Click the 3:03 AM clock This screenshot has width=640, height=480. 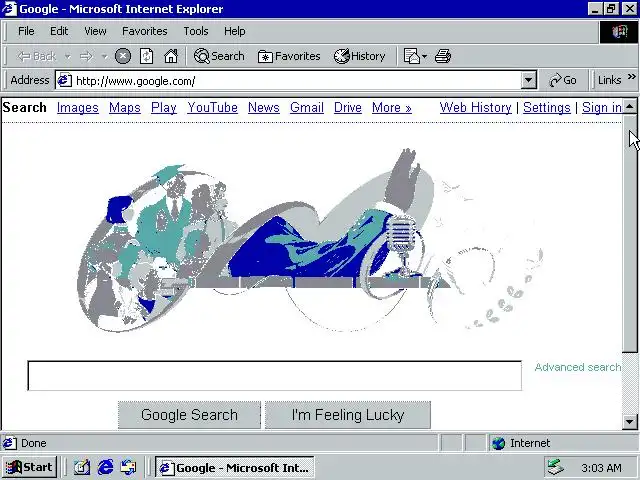601,467
